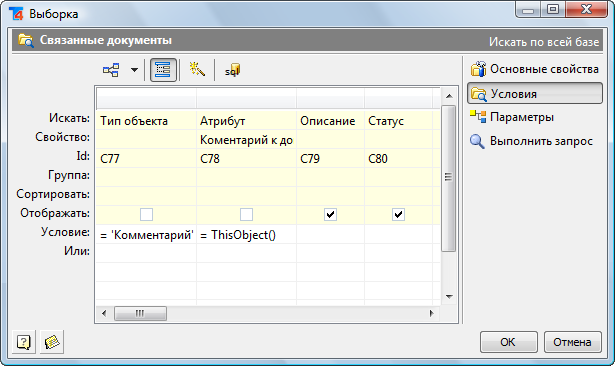Toggle the grid list view button
Screen dimensions: 615x366
pos(163,70)
